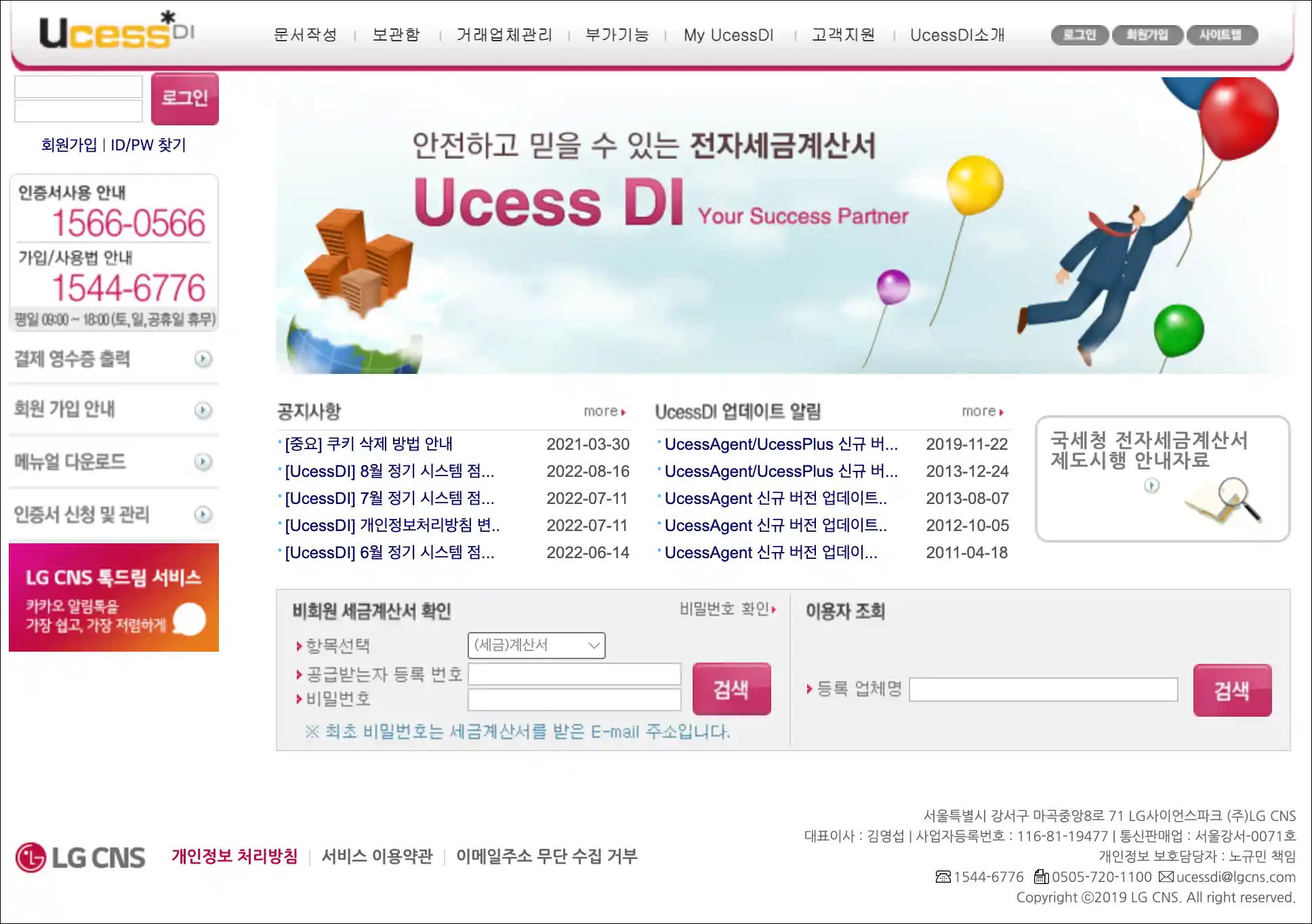Open 서비스 이용약관 footer link
This screenshot has height=924, width=1312.
click(377, 857)
